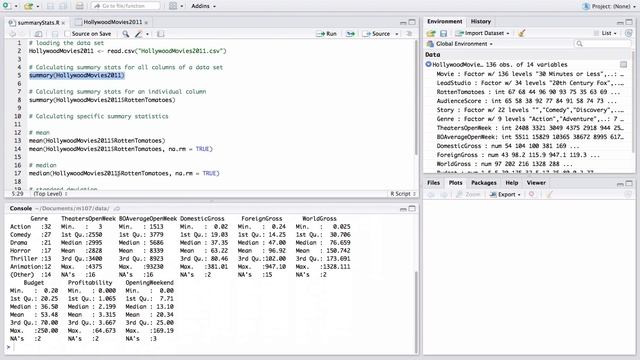Image resolution: width=640 pixels, height=360 pixels.
Task: Click the Open File folder icon
Action: [28, 6]
